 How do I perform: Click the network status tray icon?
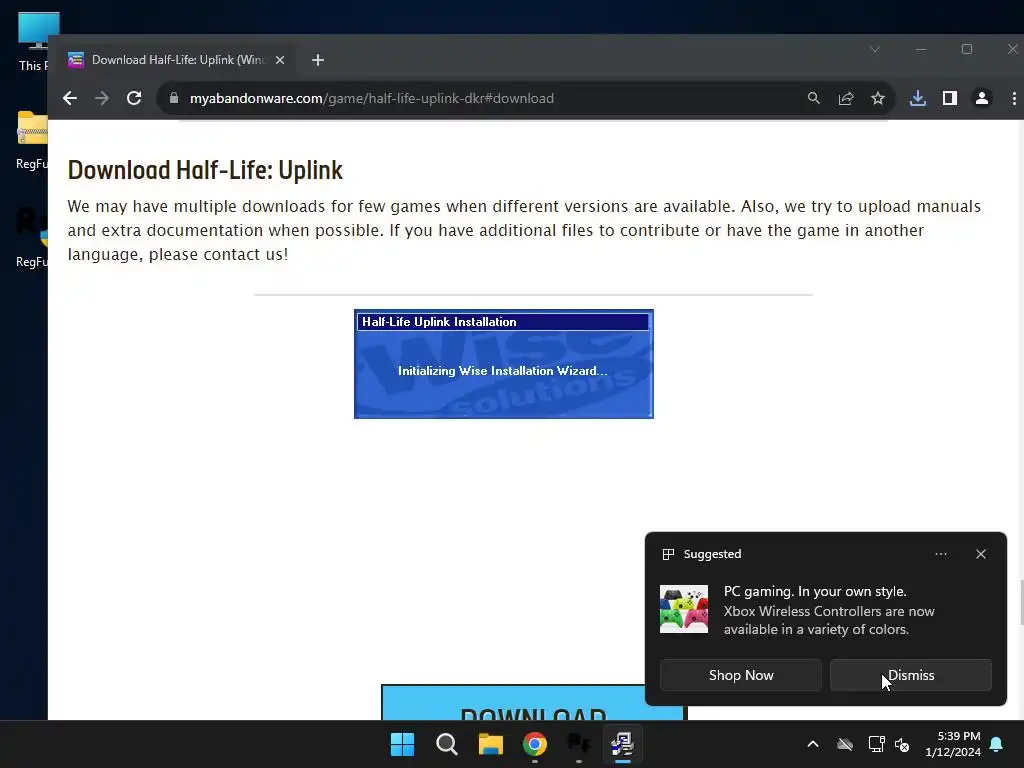(x=876, y=744)
